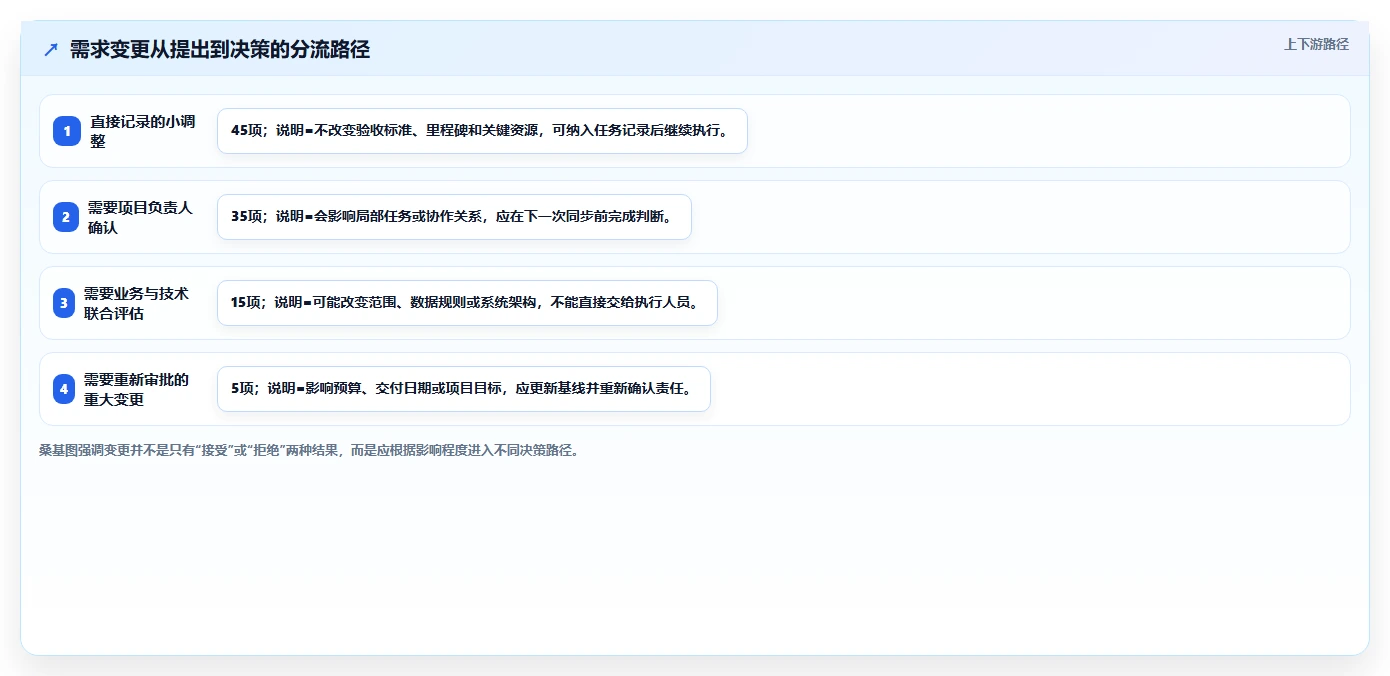
Task: Click the description box starting with 35项
Action: (x=454, y=217)
